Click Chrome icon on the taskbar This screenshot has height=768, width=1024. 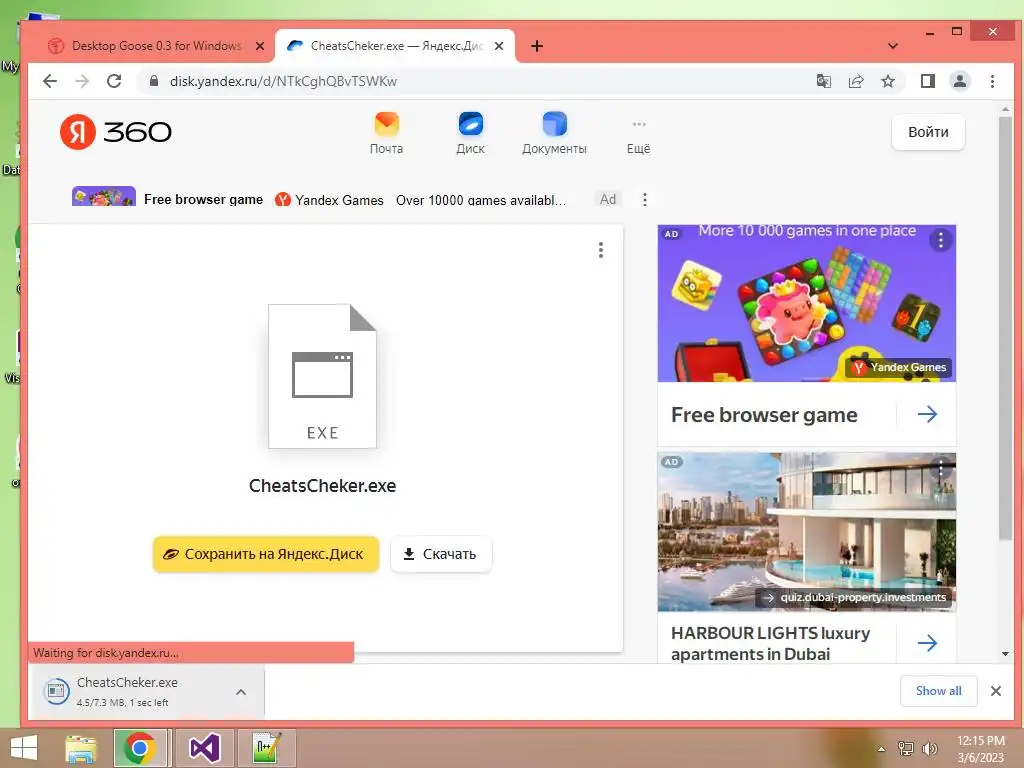(x=140, y=748)
